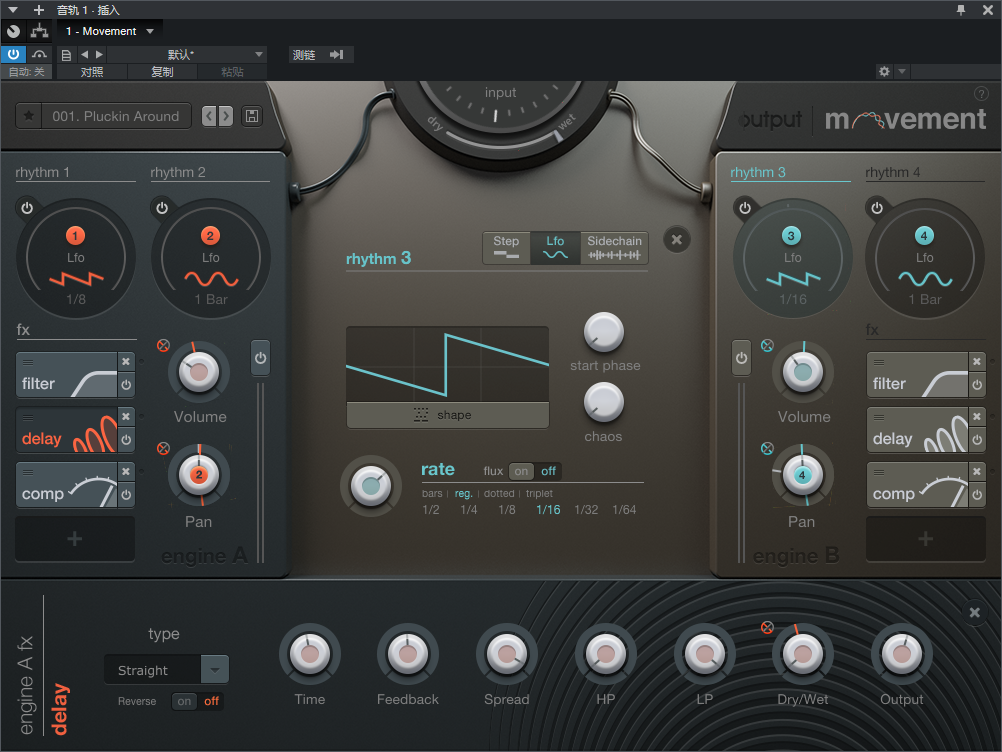Open the help question mark icon
Image resolution: width=1002 pixels, height=752 pixels.
pos(981,94)
